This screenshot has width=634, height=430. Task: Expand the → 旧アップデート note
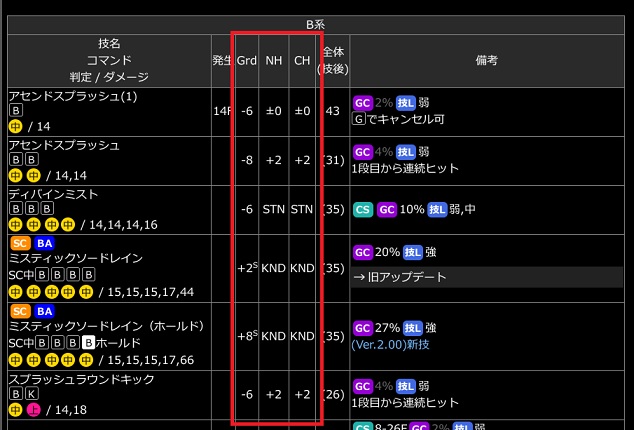click(399, 276)
